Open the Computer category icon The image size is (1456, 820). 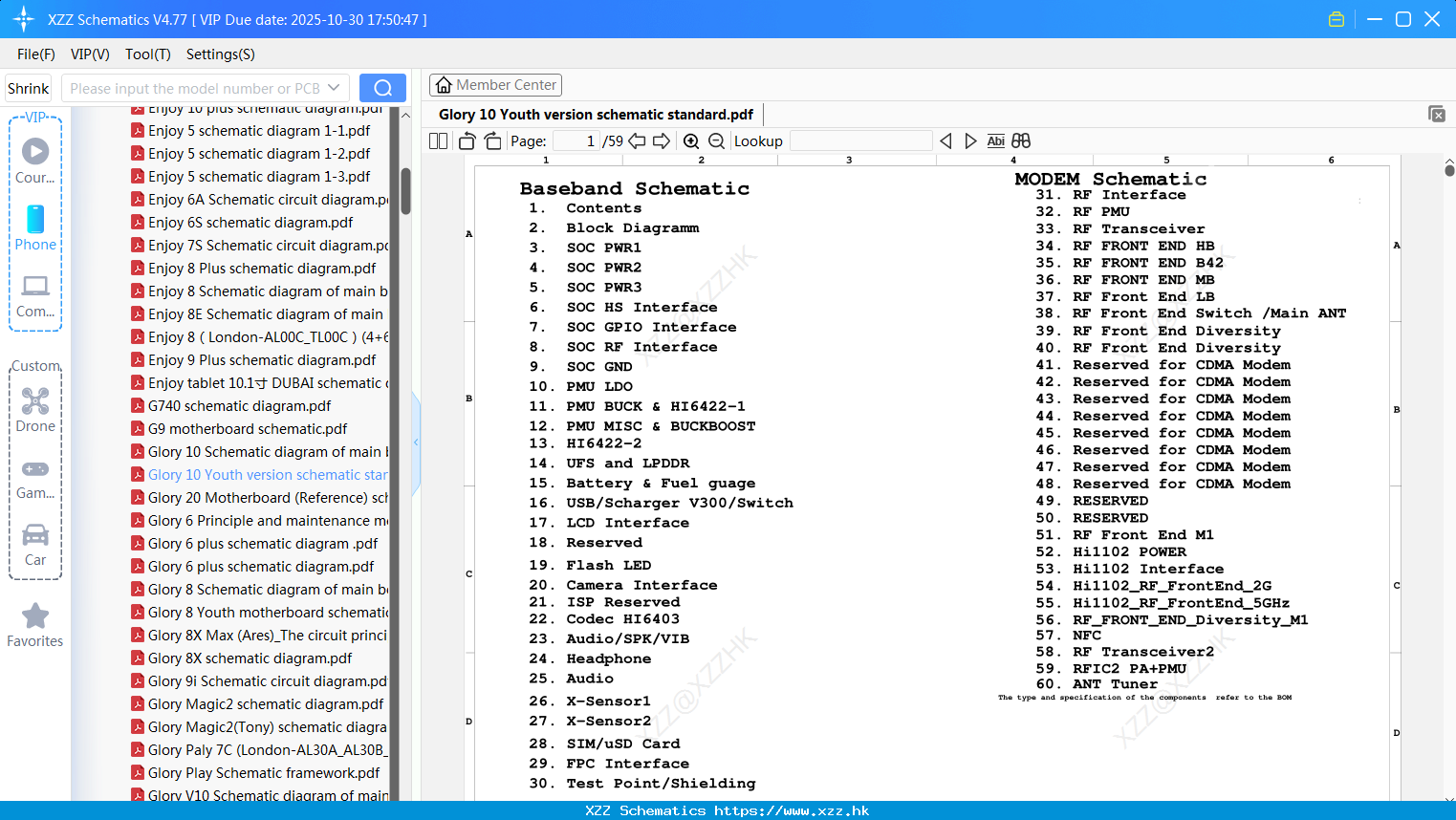[35, 295]
